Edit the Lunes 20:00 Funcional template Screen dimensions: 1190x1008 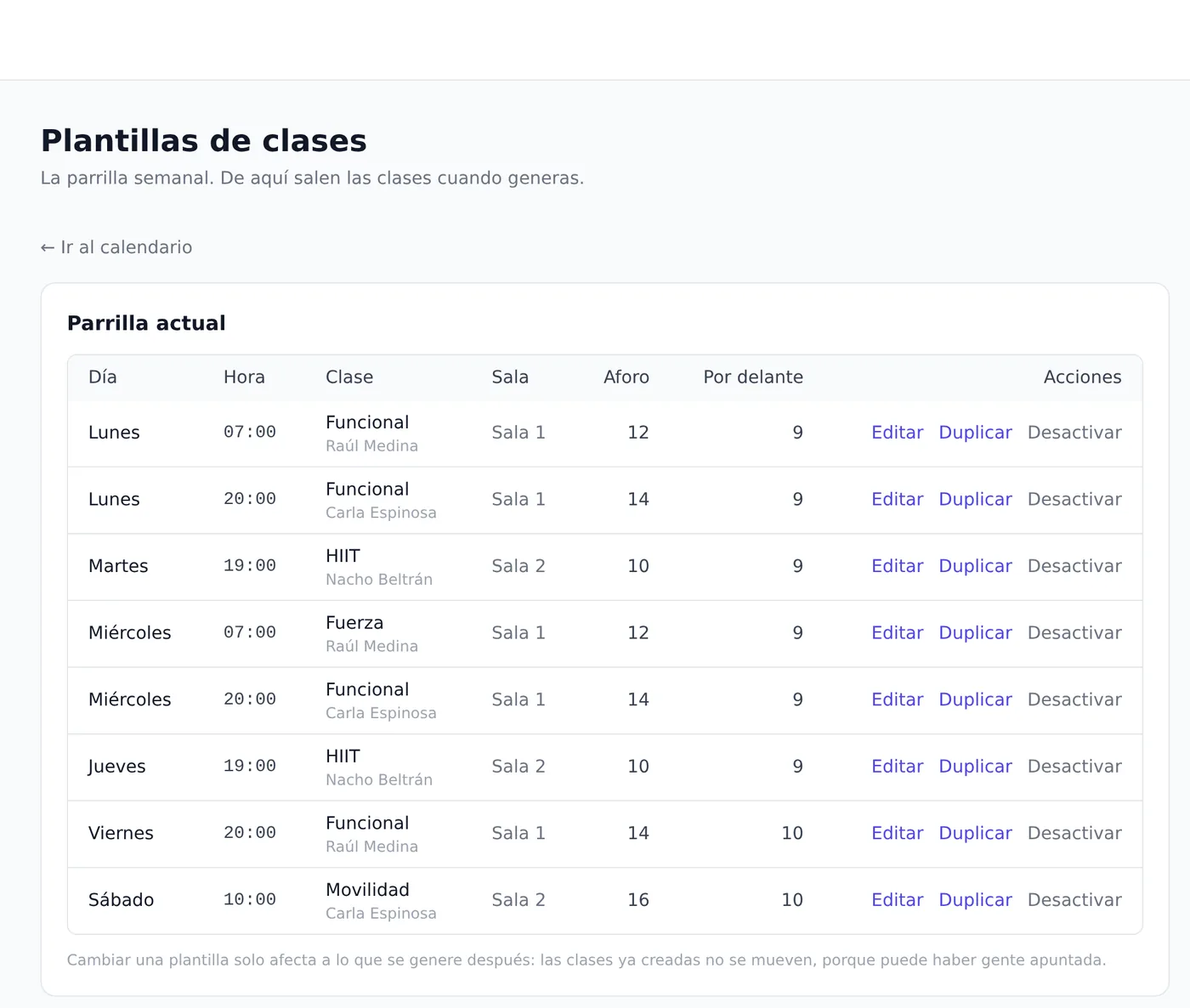[897, 500]
